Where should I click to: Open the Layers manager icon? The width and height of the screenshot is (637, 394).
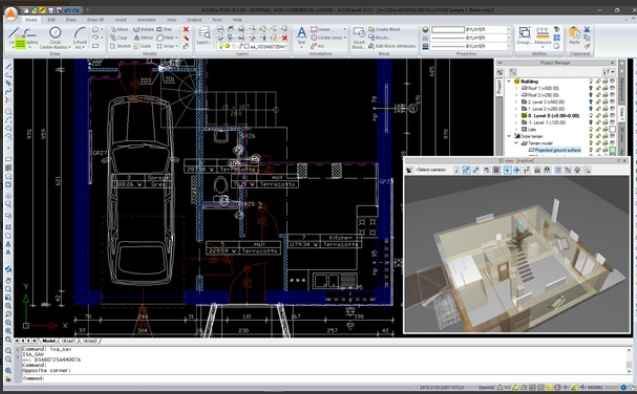coord(204,36)
